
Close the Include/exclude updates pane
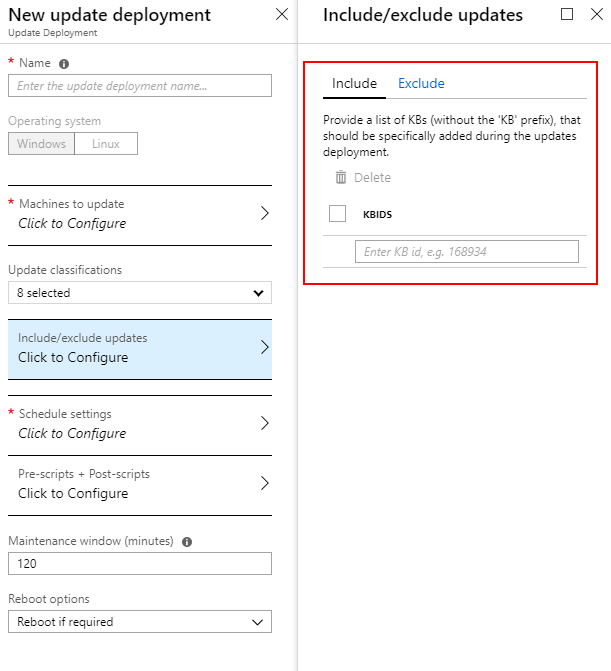pos(597,15)
